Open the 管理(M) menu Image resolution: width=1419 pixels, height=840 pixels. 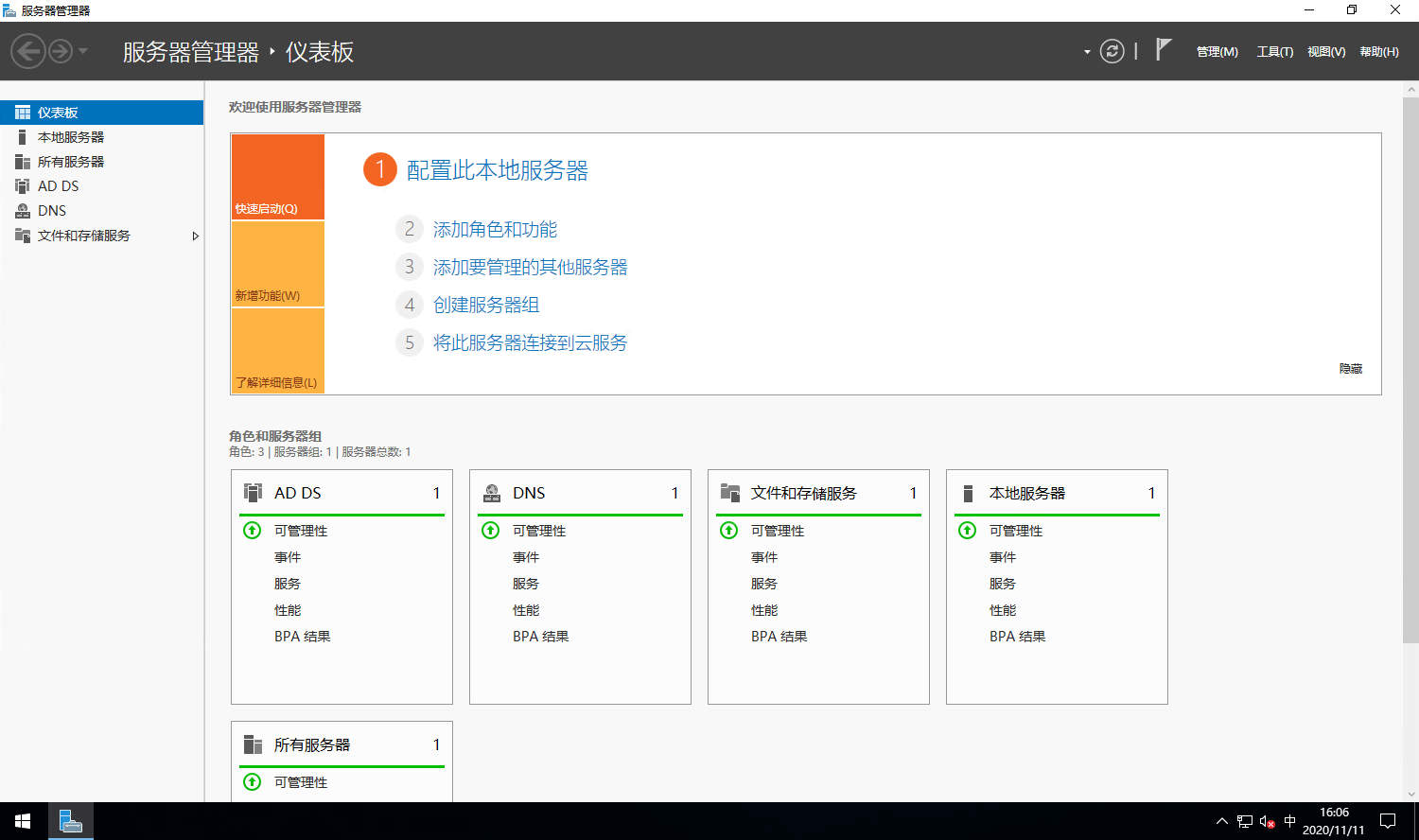(x=1217, y=52)
